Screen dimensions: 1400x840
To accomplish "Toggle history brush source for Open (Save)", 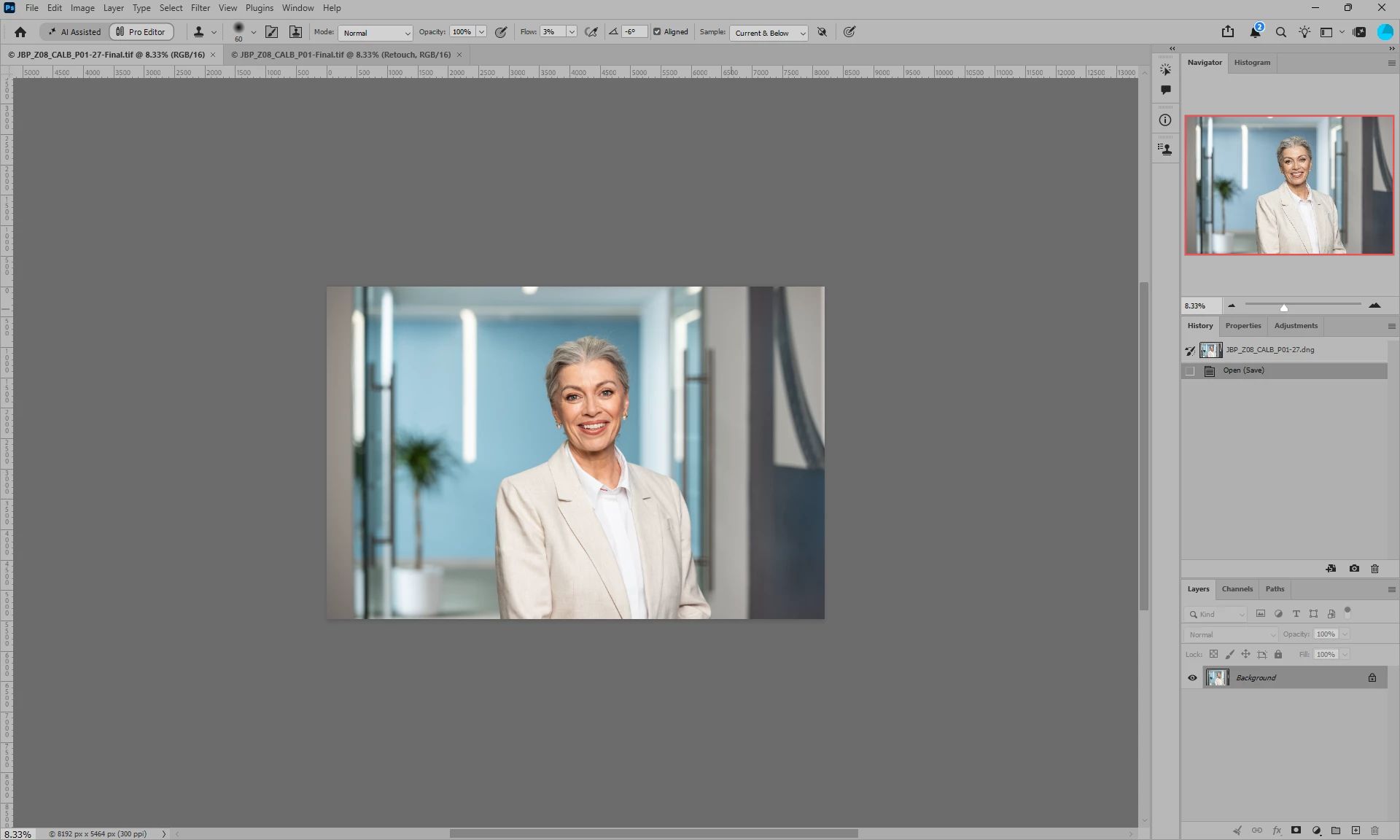I will pos(1190,371).
